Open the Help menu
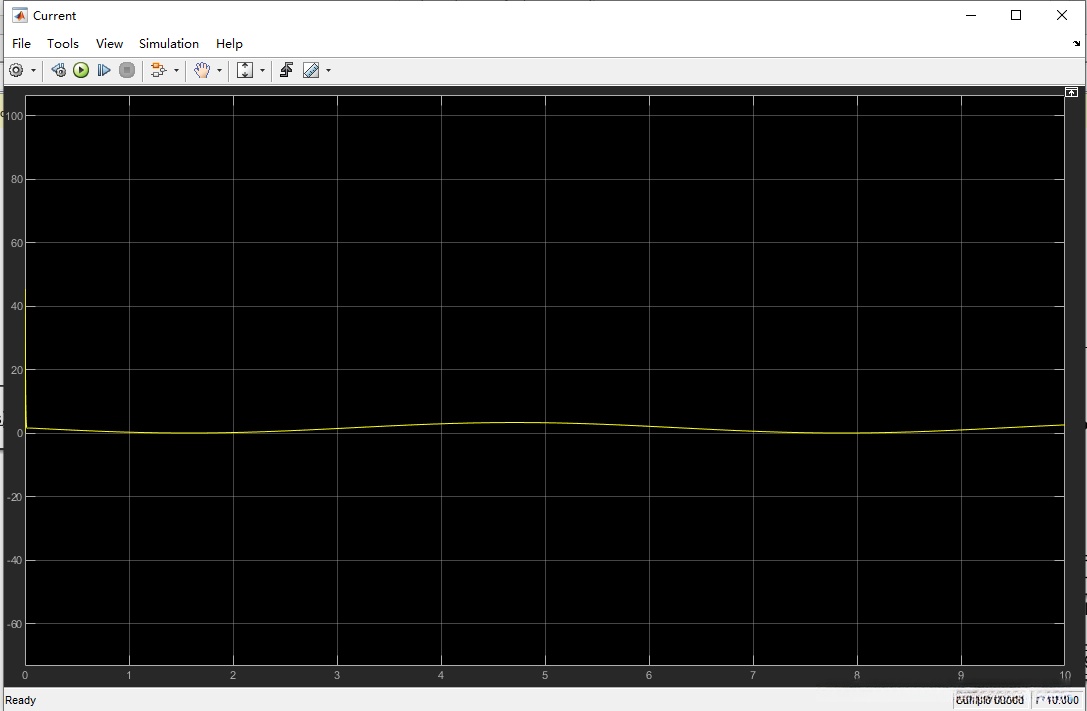The height and width of the screenshot is (711, 1087). click(229, 44)
